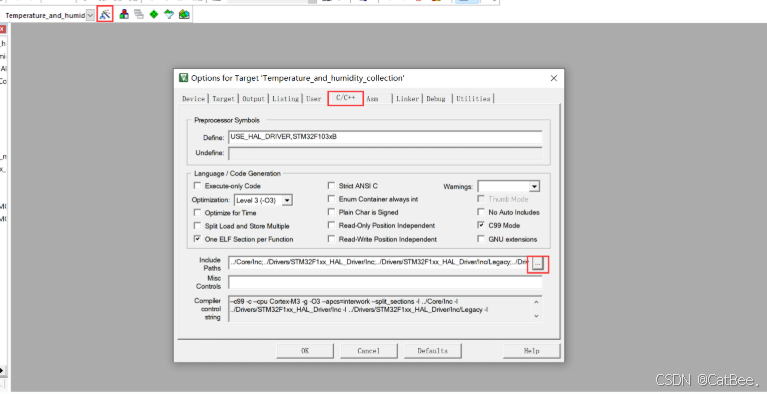Enable Strict ANSI C checkbox

pos(332,186)
